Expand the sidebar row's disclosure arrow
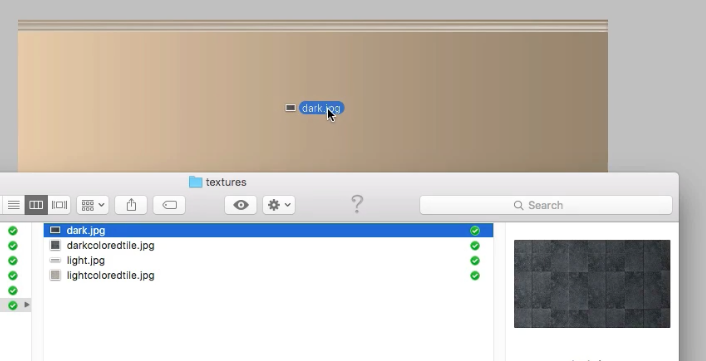 [27, 305]
